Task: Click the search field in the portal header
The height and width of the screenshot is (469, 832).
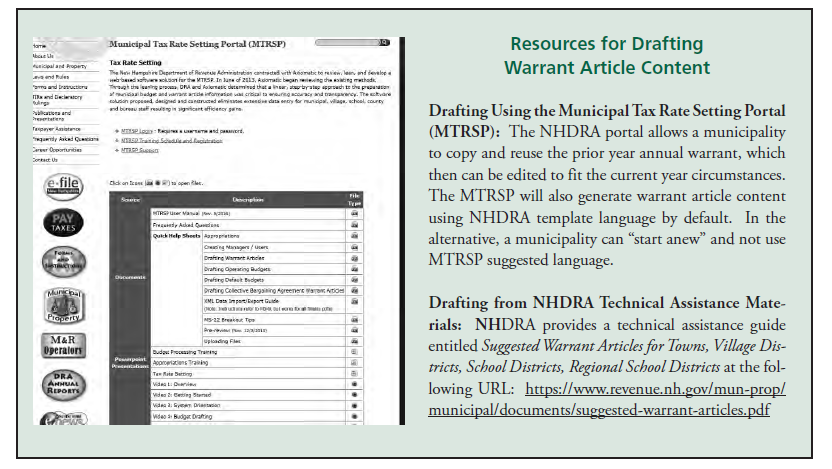Action: (x=346, y=42)
